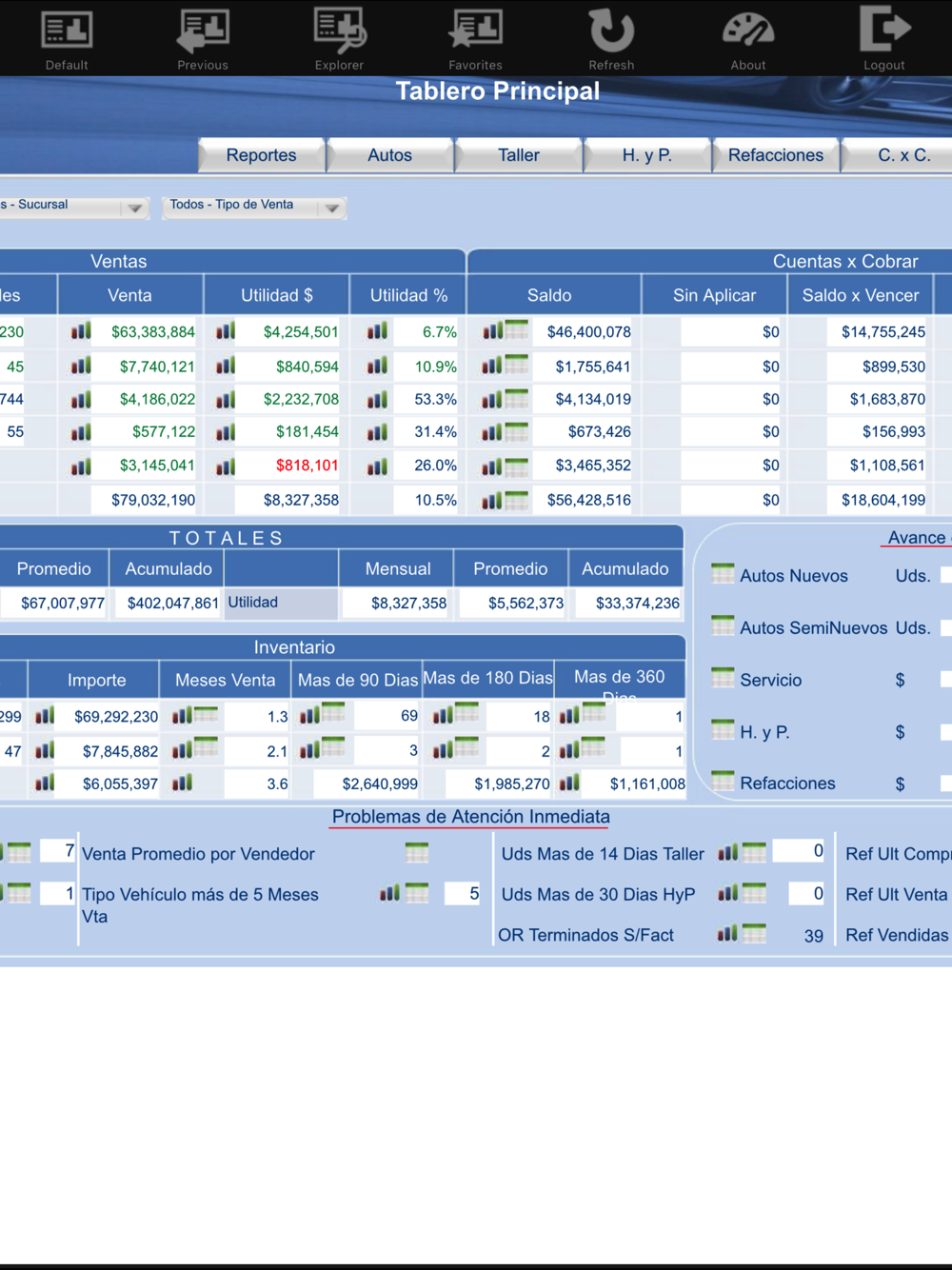Open chart icon for OR Terminados S/Fact

(x=728, y=934)
